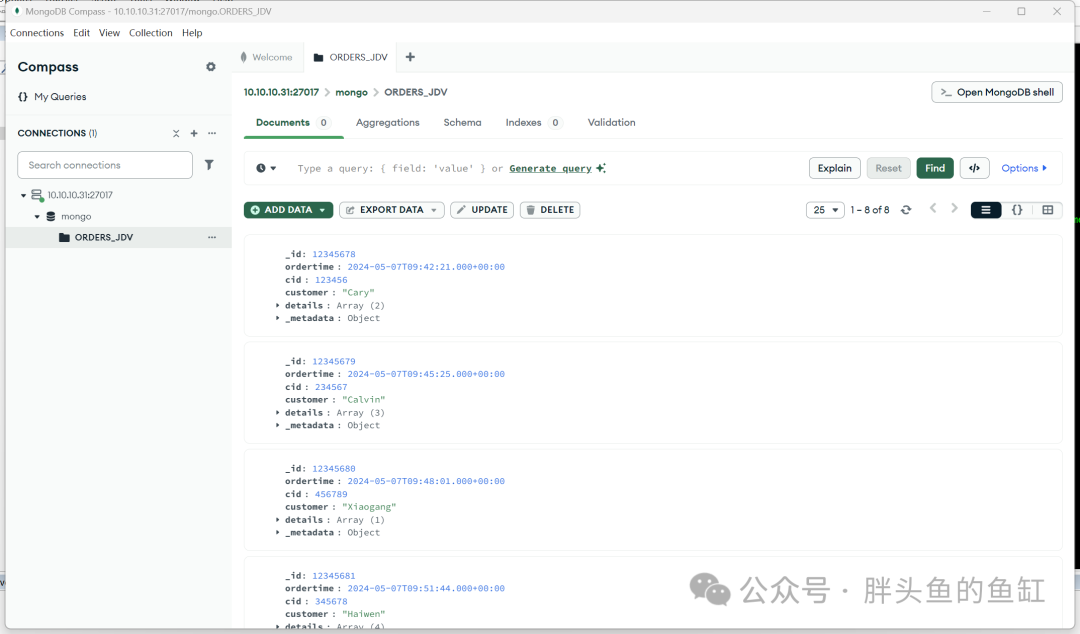Open the 25 per page dropdown
Viewport: 1080px width, 634px height.
click(825, 210)
